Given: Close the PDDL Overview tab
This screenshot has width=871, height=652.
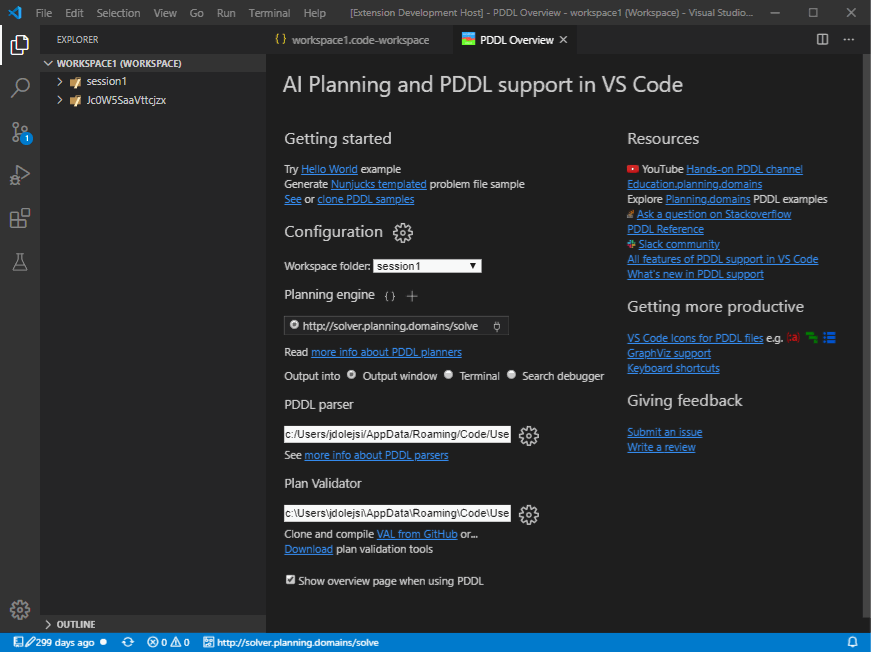Looking at the screenshot, I should tap(563, 39).
